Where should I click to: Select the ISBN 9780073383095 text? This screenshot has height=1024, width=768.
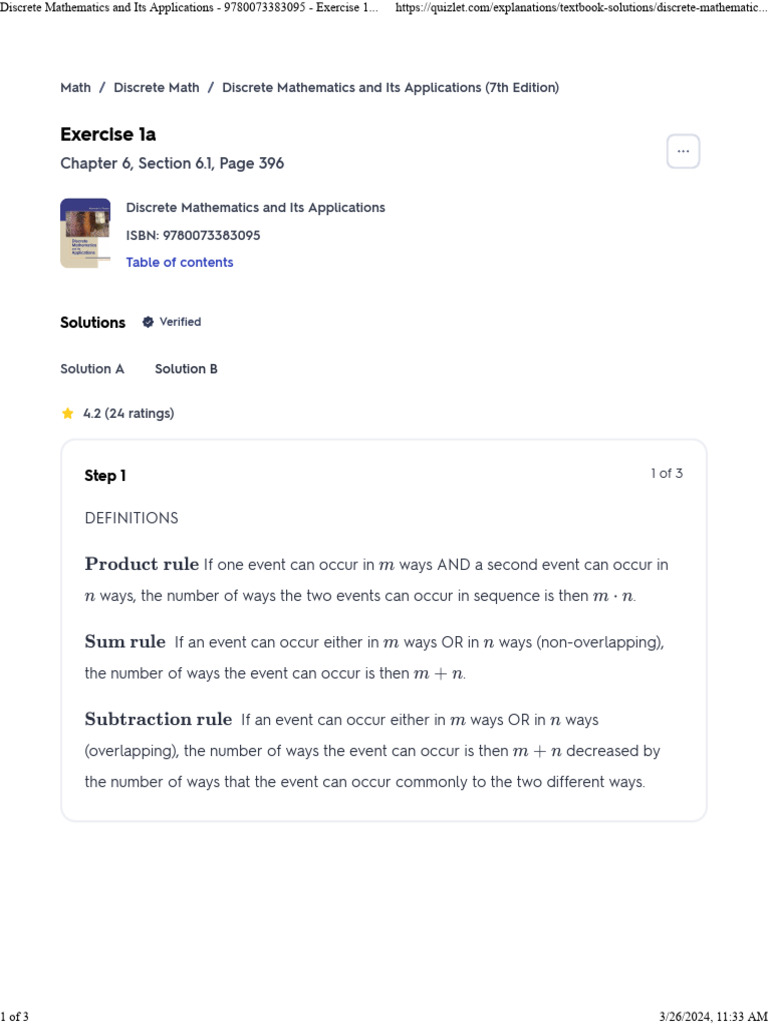click(x=193, y=235)
